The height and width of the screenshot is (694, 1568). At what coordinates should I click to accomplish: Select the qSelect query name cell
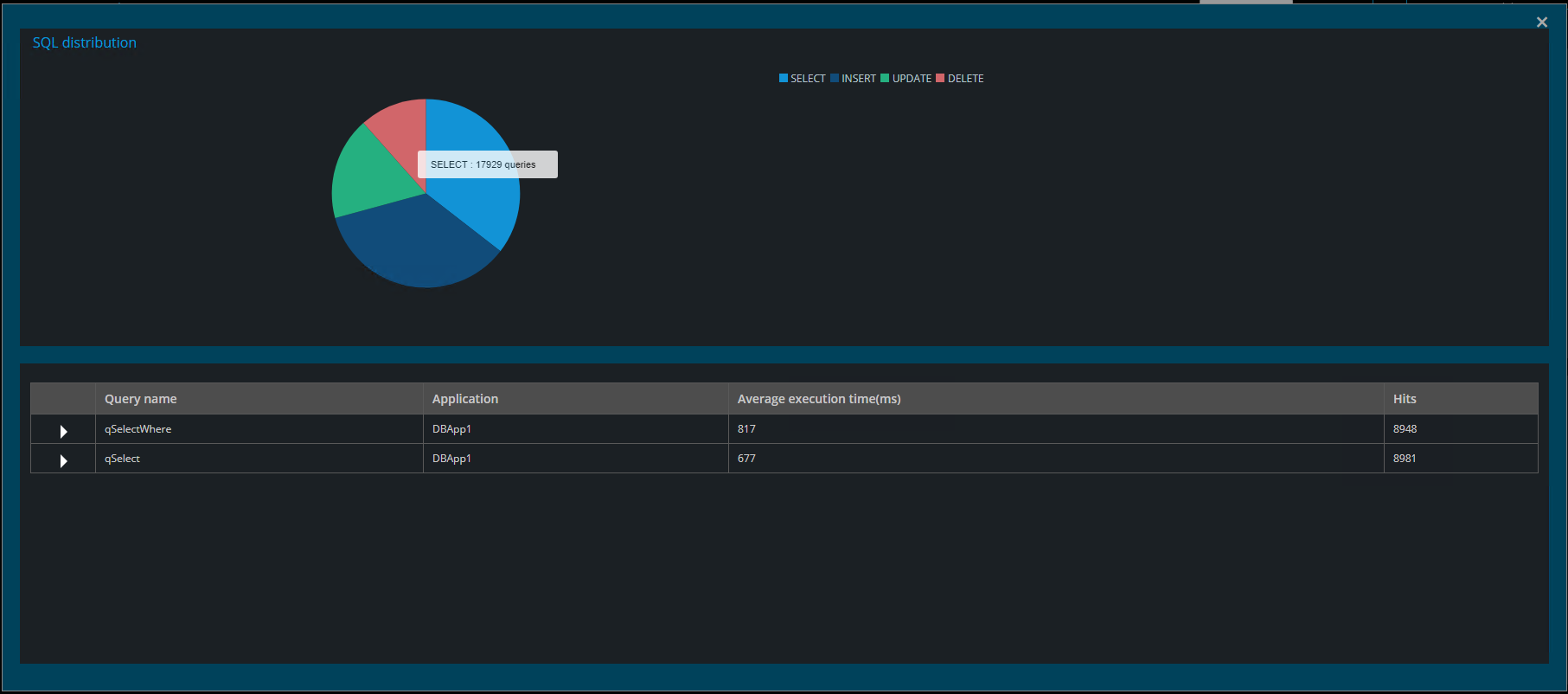coord(122,459)
